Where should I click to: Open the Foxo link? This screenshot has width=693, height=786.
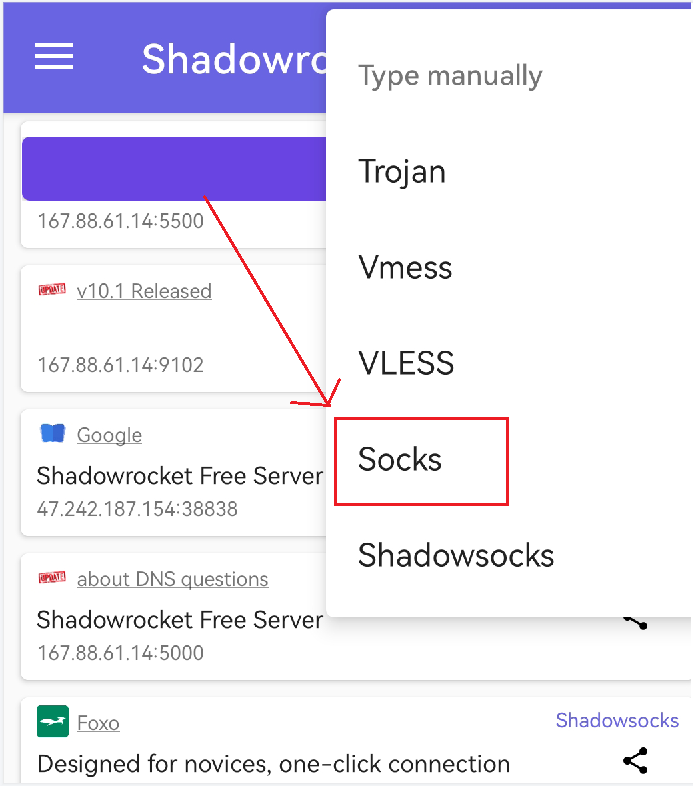pos(98,723)
